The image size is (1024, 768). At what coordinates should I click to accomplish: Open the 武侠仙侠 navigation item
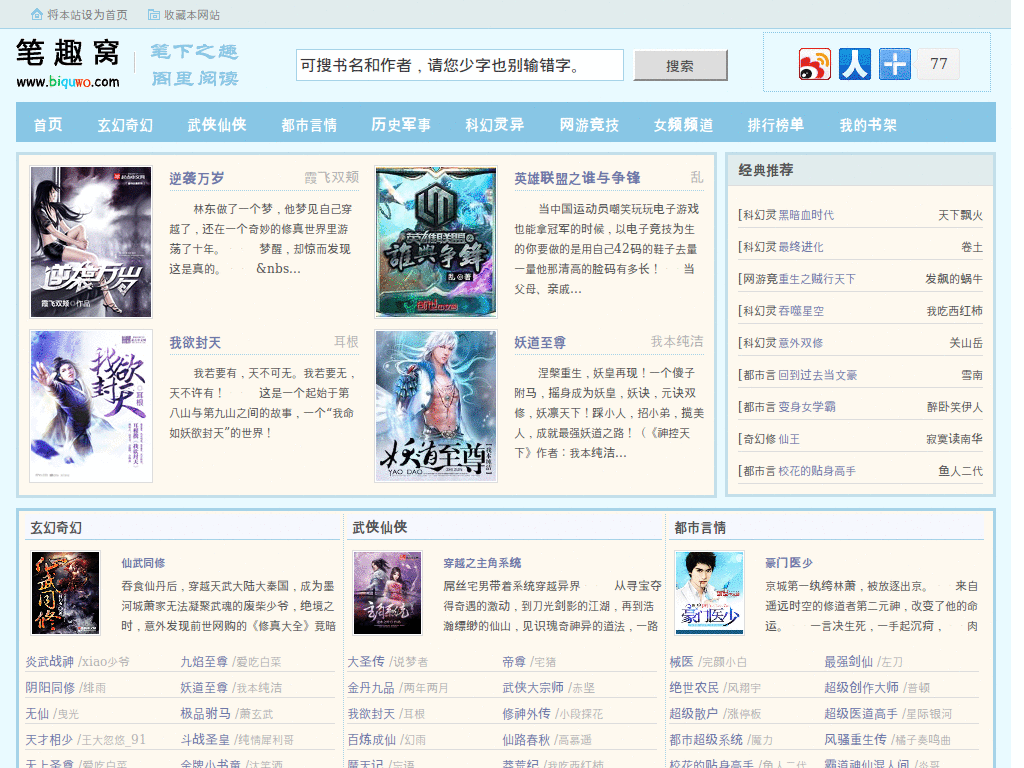tap(217, 125)
